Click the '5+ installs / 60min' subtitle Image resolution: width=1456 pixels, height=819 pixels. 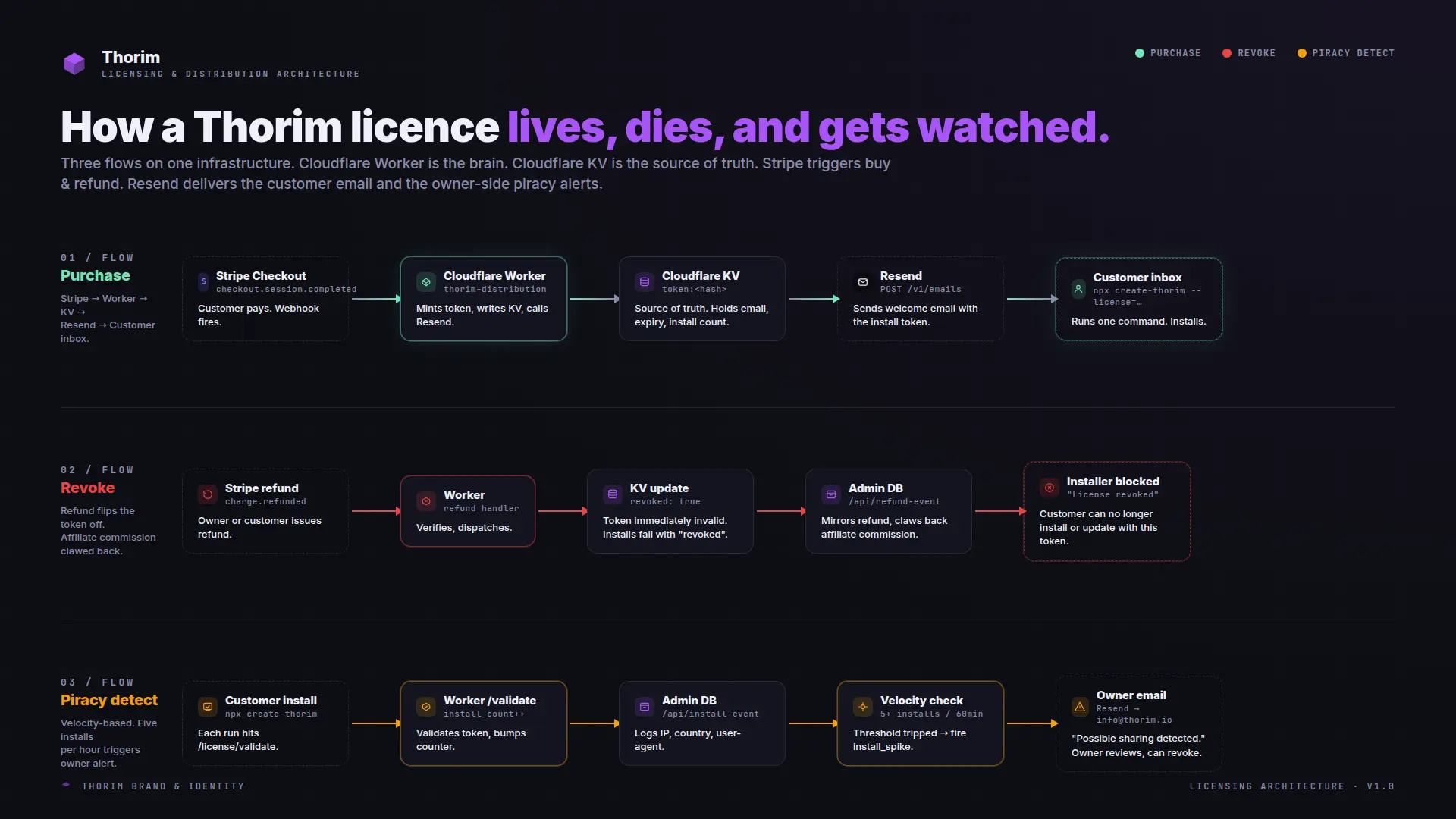coord(931,714)
